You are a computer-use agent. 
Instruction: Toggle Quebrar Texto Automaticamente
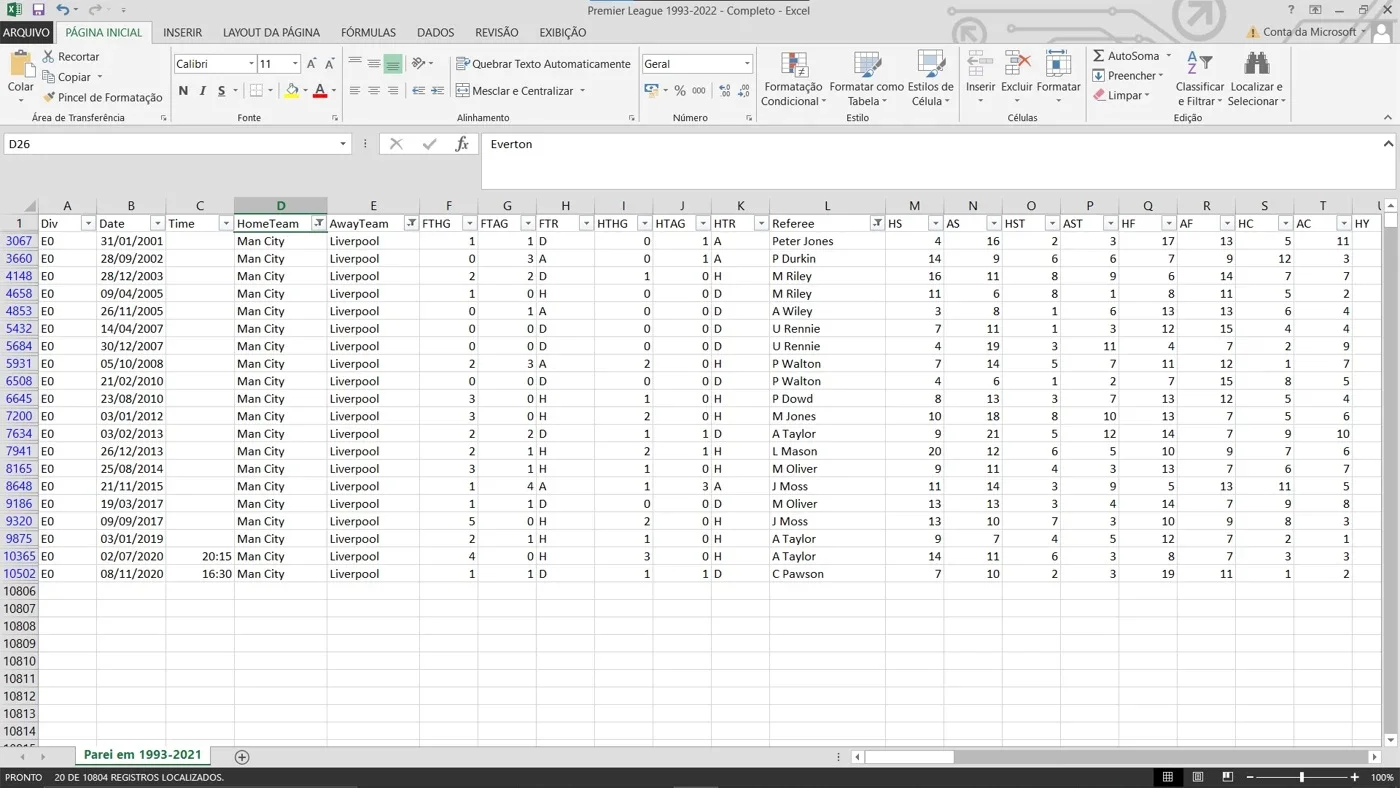(x=543, y=64)
